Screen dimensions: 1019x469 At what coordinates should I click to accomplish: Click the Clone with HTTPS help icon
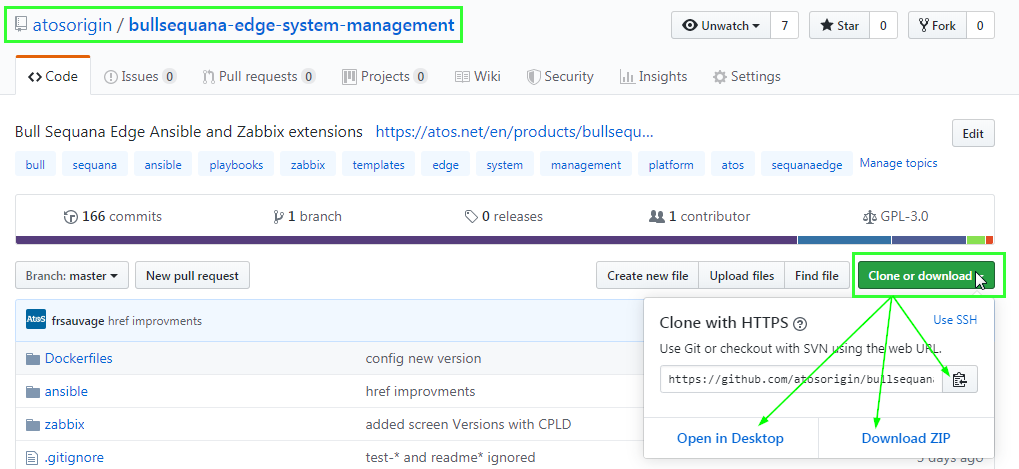pos(801,323)
